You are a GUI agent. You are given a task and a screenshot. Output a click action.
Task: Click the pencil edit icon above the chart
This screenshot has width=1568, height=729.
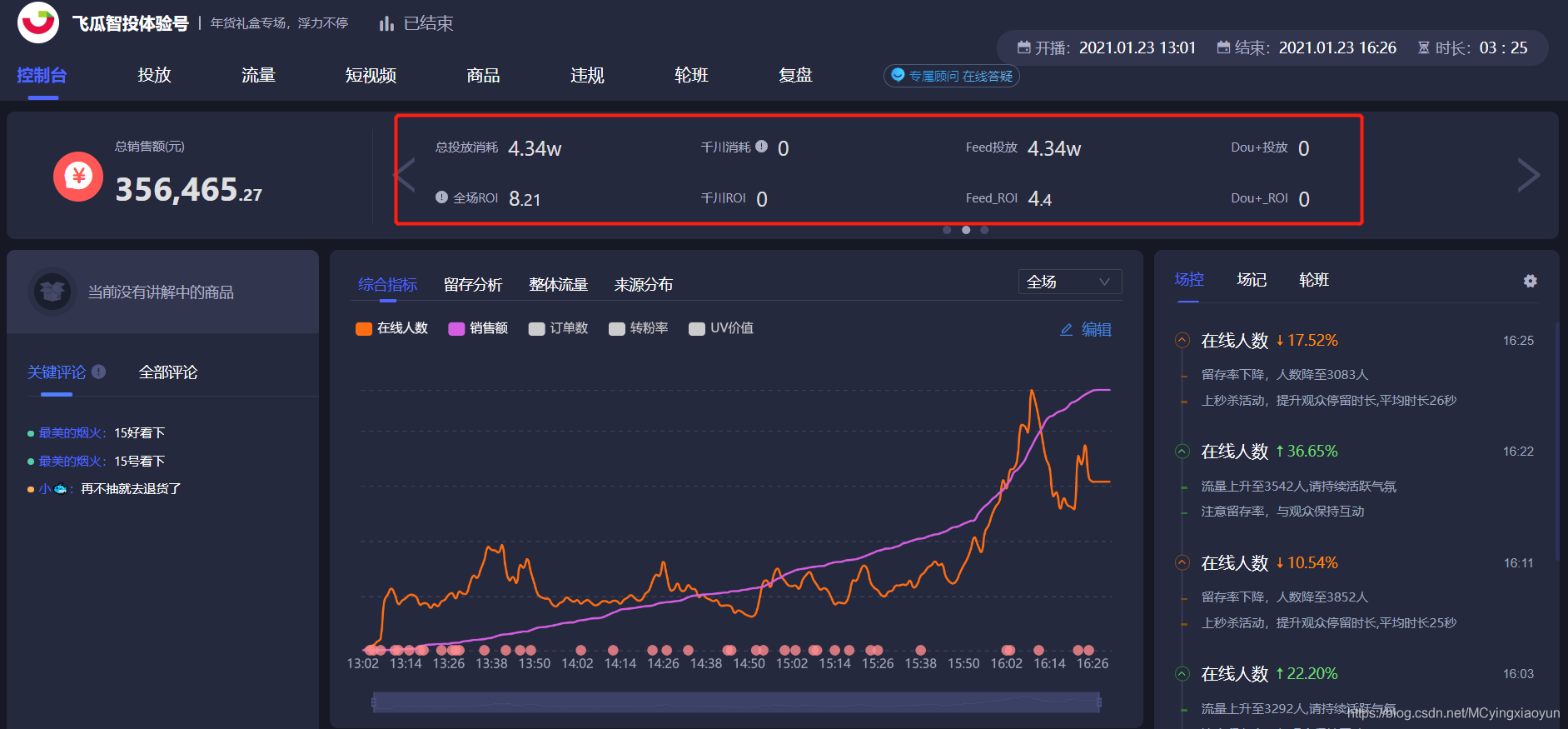[x=1066, y=330]
